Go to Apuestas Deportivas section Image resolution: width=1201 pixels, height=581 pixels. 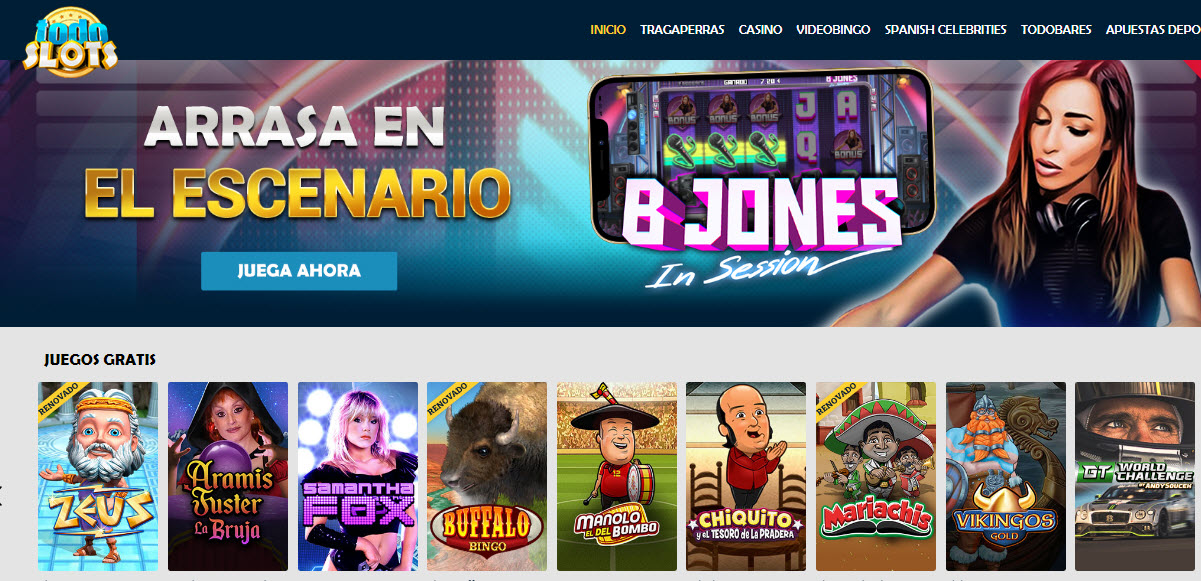click(x=1153, y=30)
